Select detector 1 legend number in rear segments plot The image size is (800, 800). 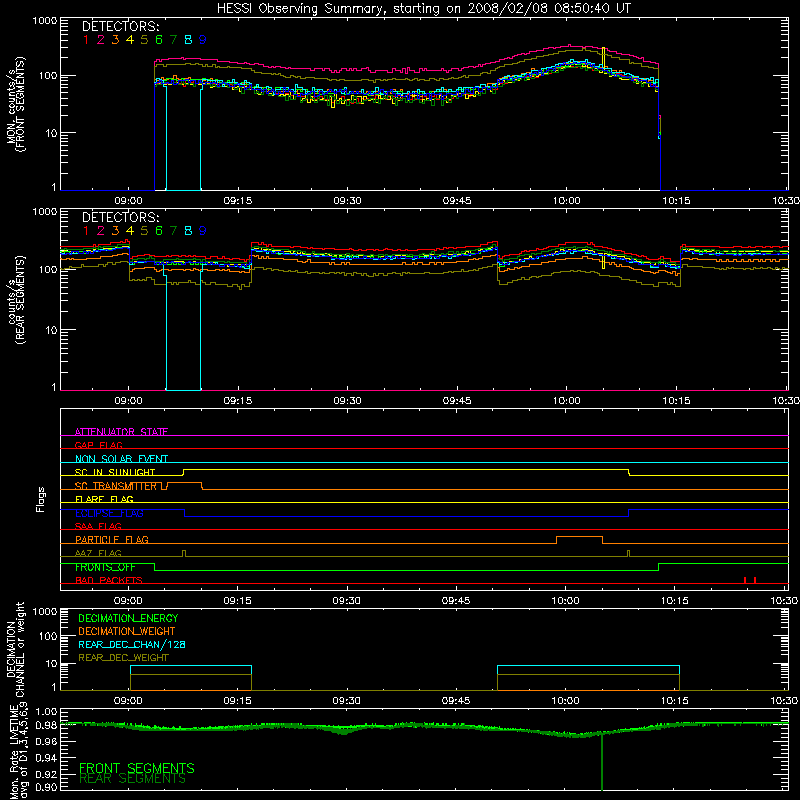click(x=86, y=231)
